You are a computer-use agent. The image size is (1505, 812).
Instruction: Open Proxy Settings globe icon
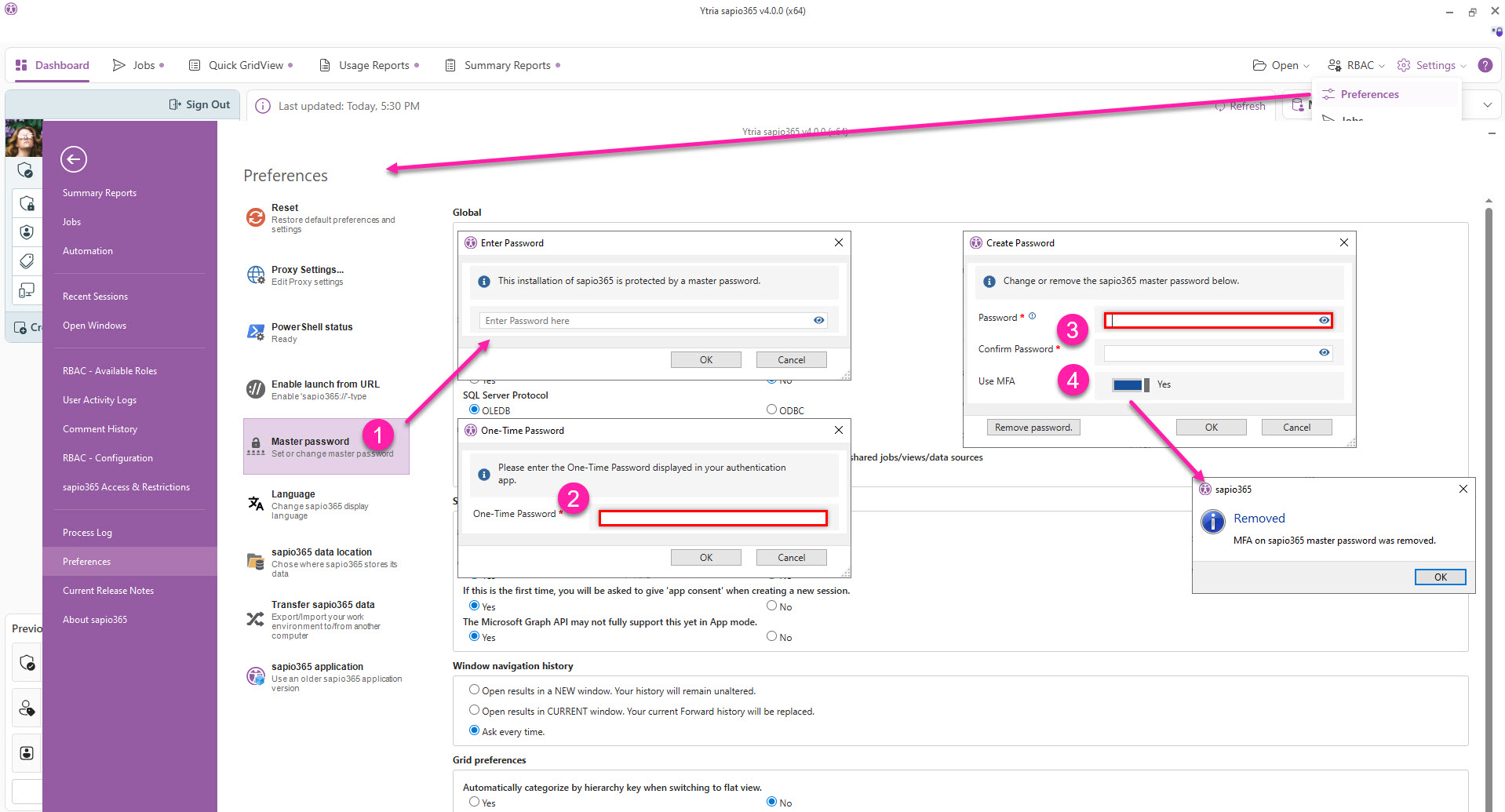(256, 275)
